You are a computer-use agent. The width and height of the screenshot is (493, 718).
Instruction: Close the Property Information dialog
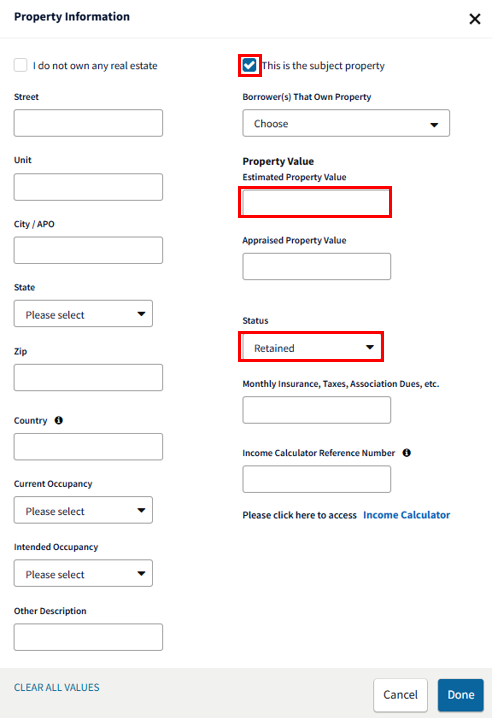pyautogui.click(x=475, y=19)
